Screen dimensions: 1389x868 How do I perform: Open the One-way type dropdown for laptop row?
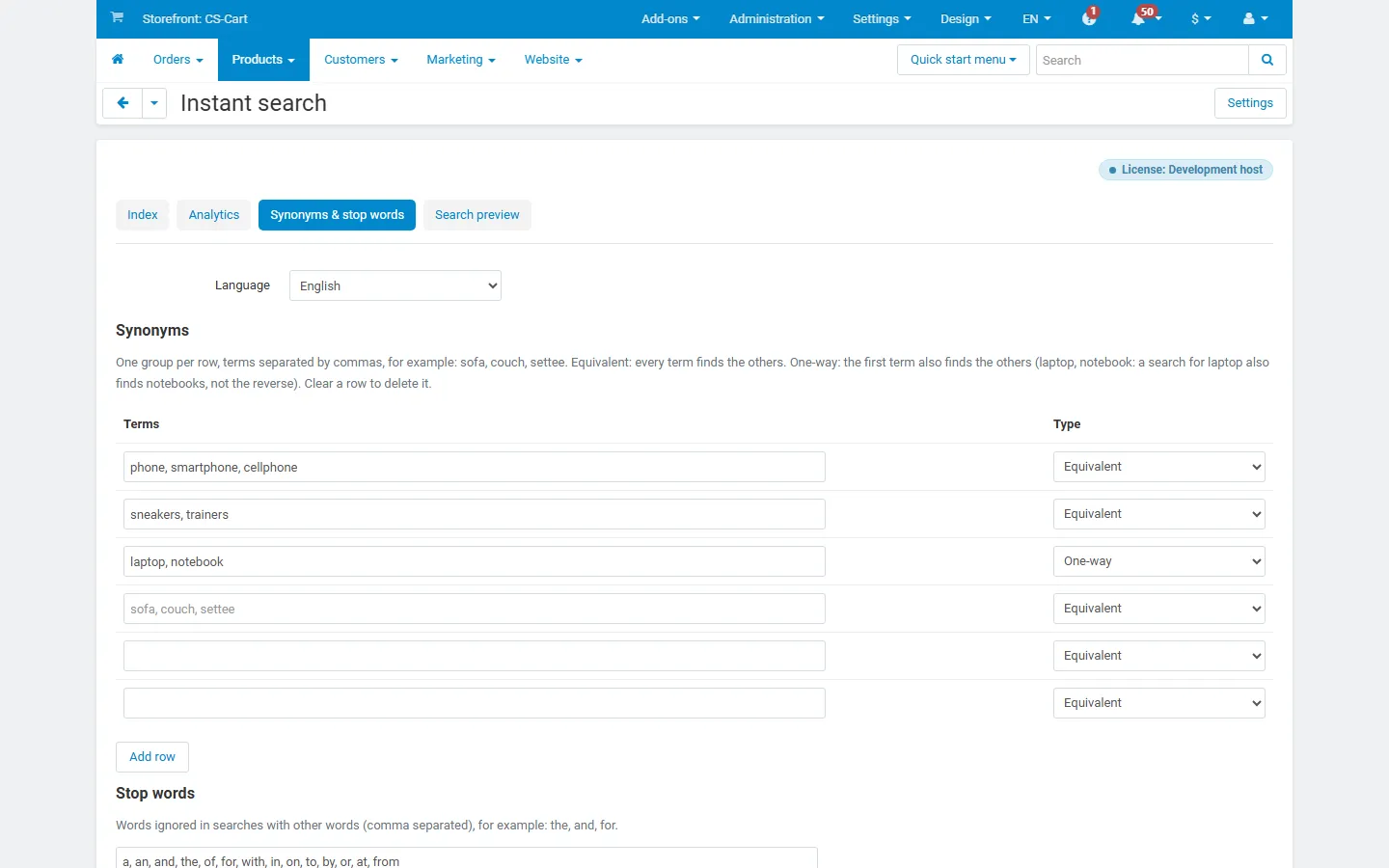coord(1159,561)
